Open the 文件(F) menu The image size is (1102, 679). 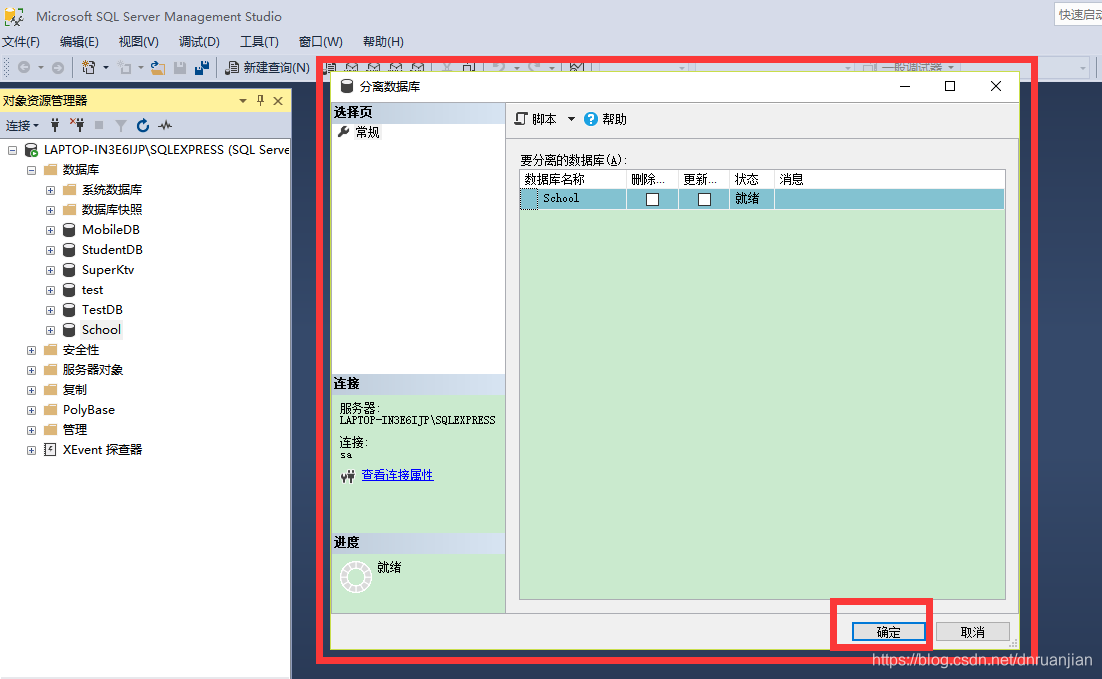point(20,41)
